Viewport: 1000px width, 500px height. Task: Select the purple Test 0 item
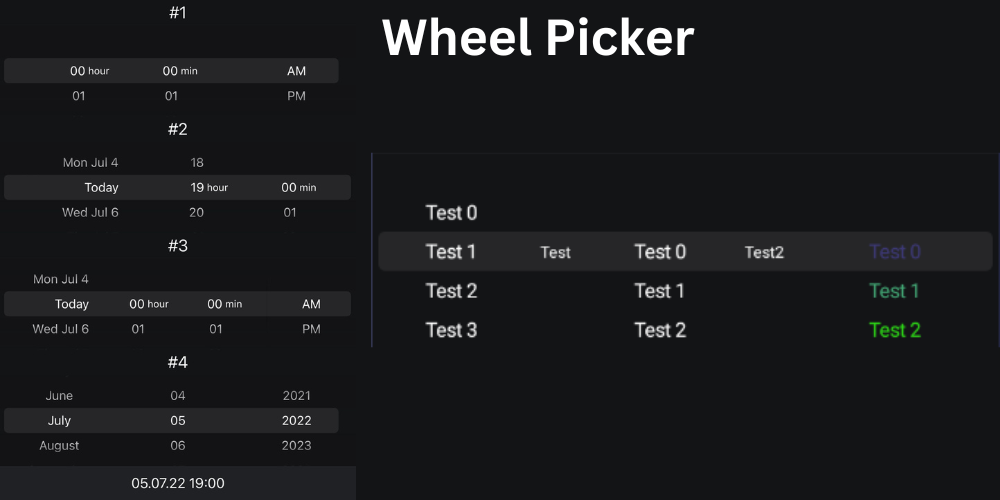coord(894,252)
